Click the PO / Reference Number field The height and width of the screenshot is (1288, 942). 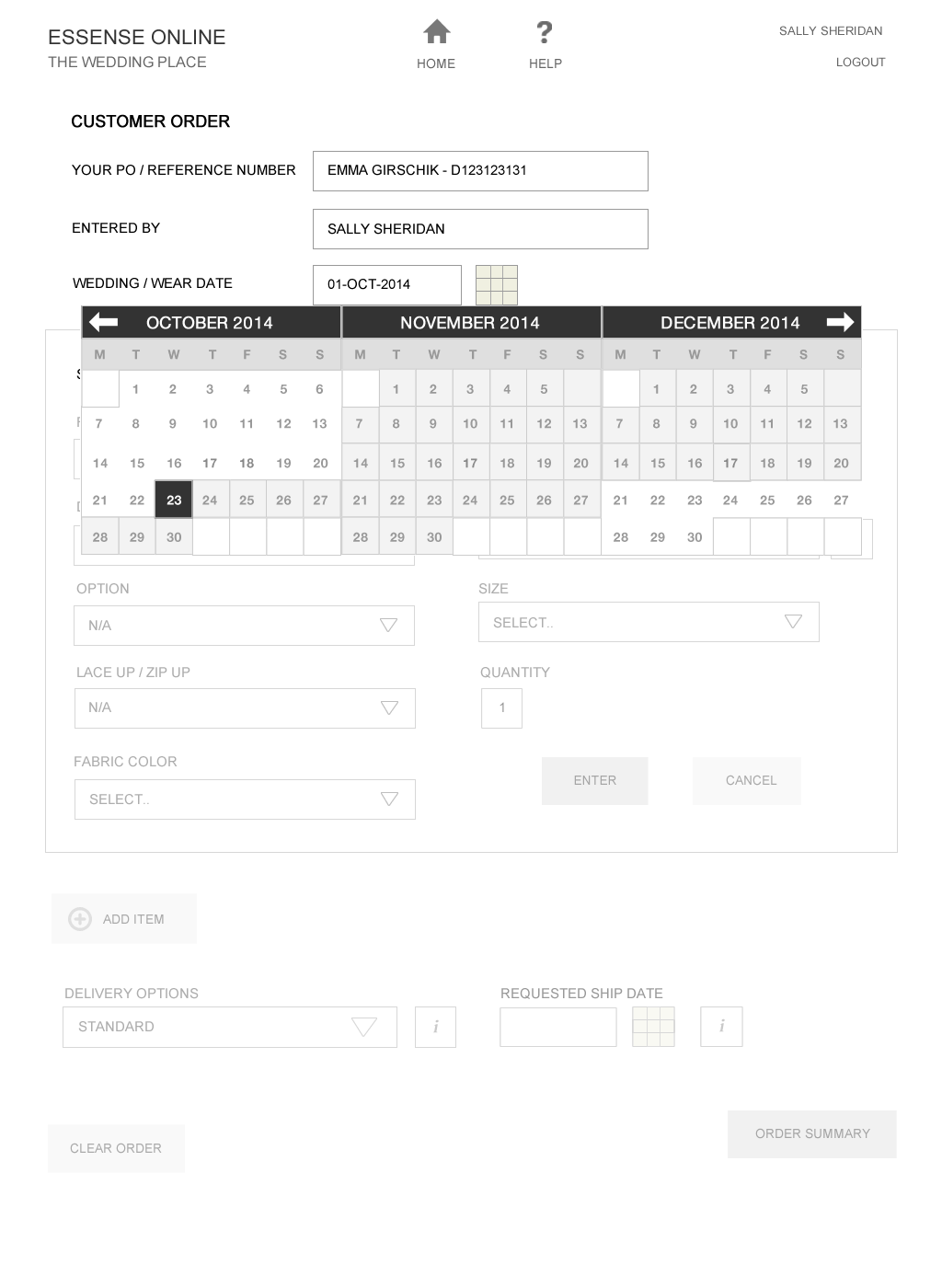point(480,171)
